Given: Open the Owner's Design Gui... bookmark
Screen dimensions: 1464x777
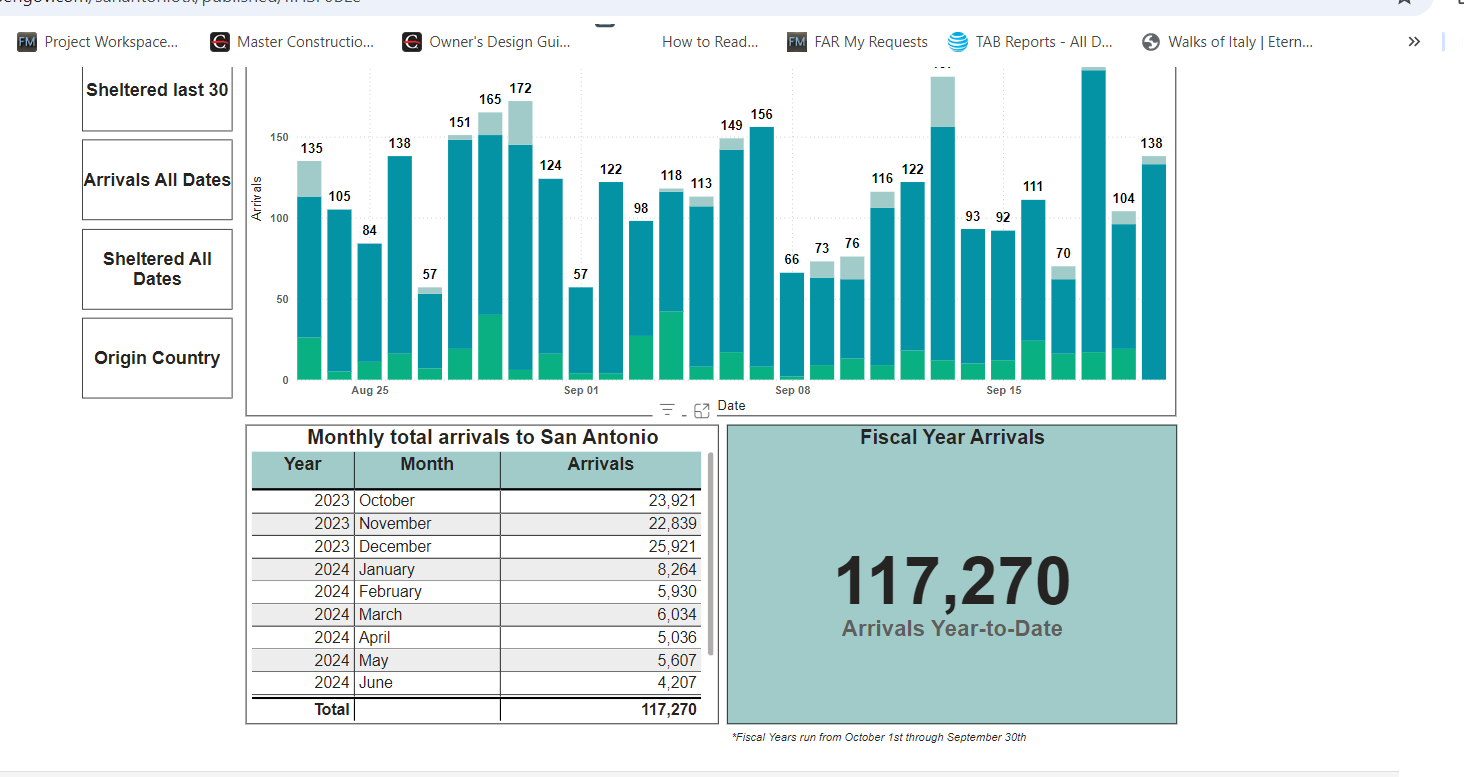Looking at the screenshot, I should pyautogui.click(x=486, y=42).
